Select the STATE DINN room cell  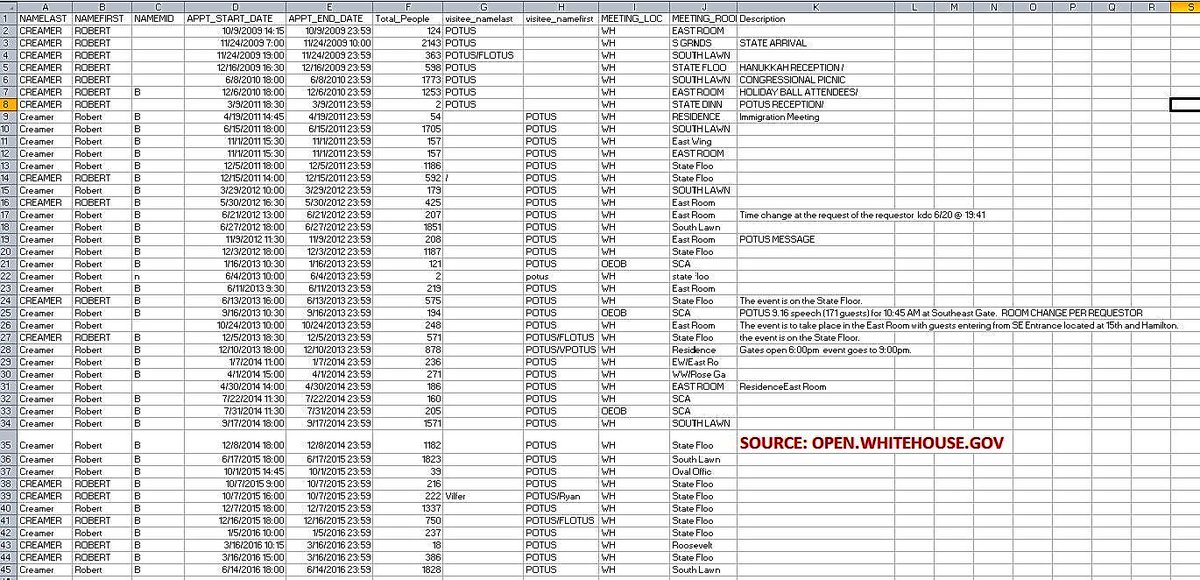[703, 105]
